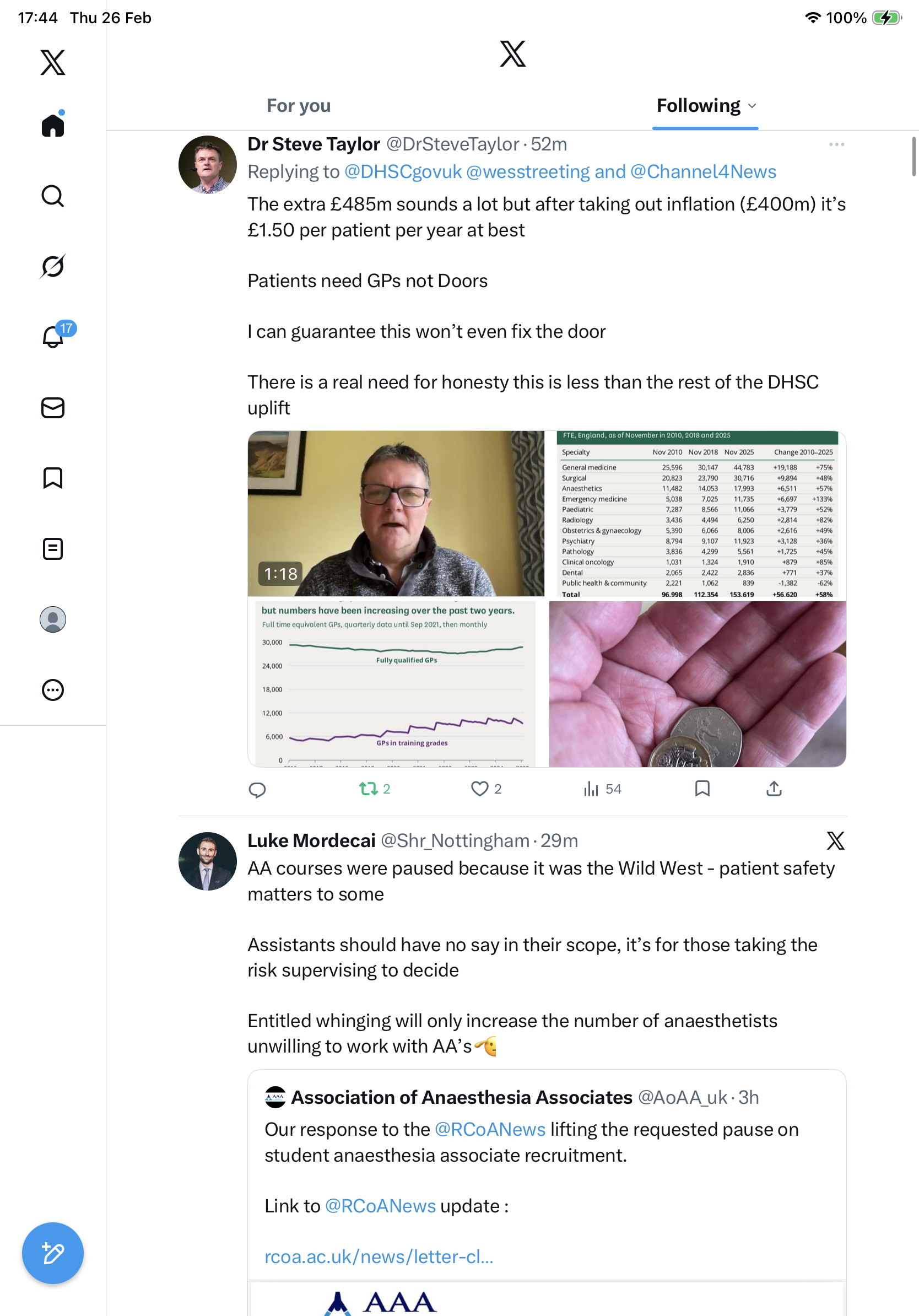
Task: Open Notifications bell with 17 badge
Action: [x=54, y=337]
